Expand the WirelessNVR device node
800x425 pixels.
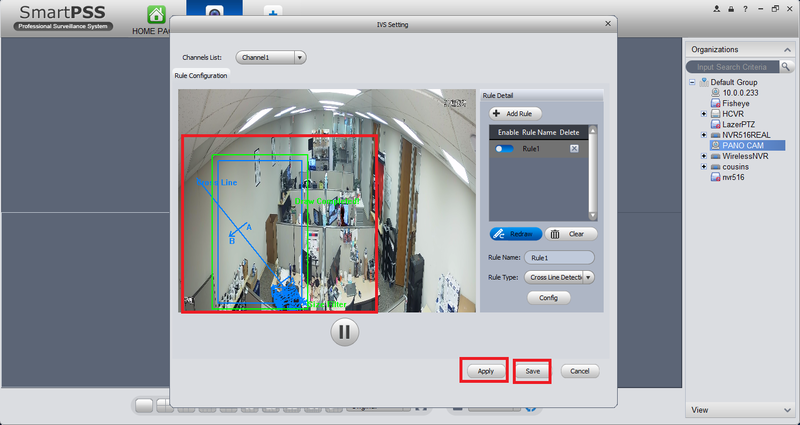click(x=704, y=156)
